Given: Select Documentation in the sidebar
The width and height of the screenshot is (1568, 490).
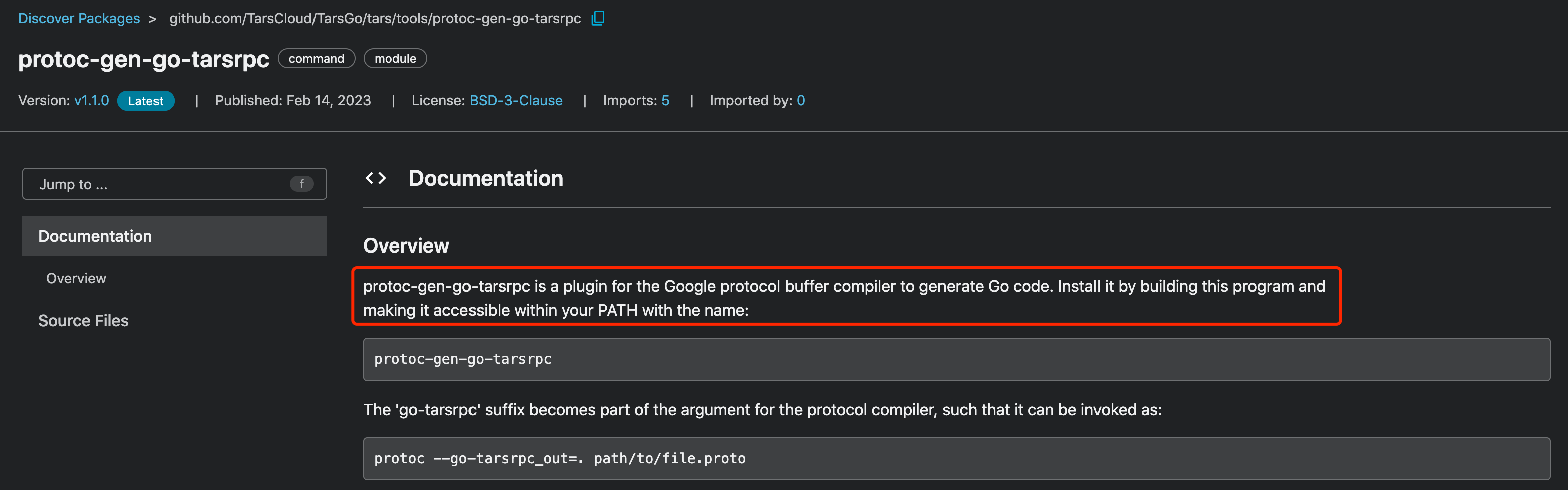Looking at the screenshot, I should tap(95, 236).
